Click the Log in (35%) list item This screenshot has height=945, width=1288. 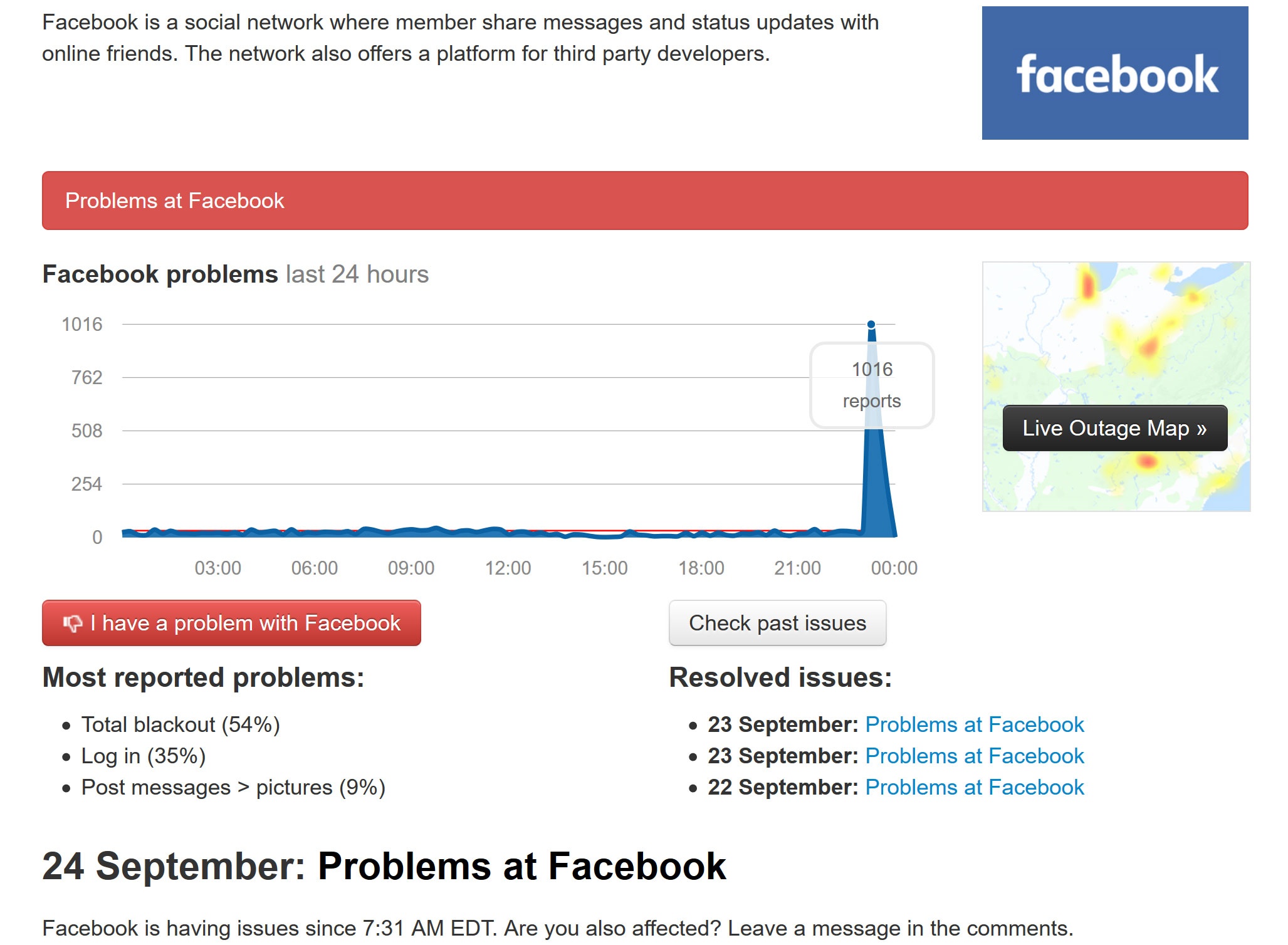click(x=144, y=756)
